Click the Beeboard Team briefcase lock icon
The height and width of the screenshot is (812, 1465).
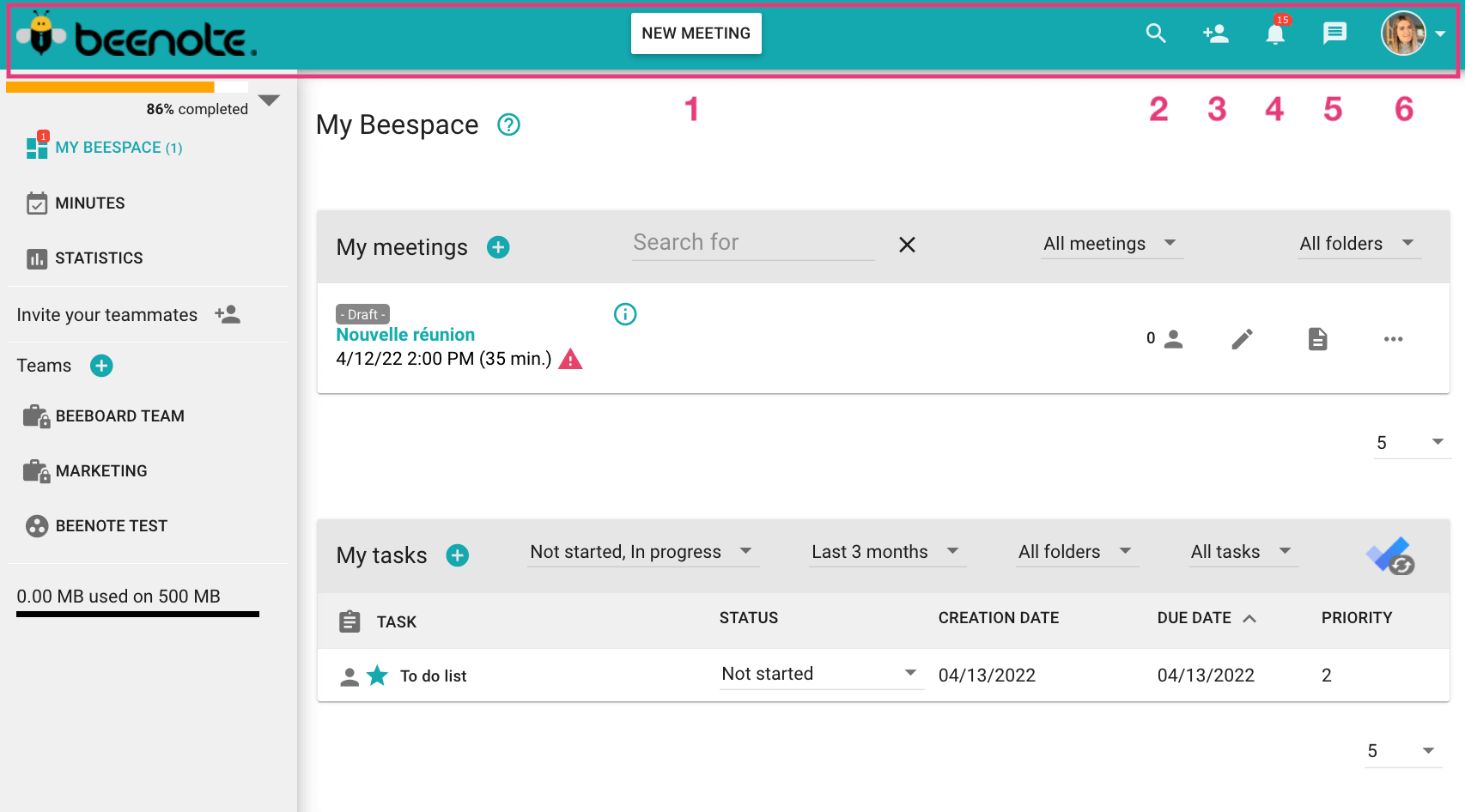pyautogui.click(x=37, y=416)
